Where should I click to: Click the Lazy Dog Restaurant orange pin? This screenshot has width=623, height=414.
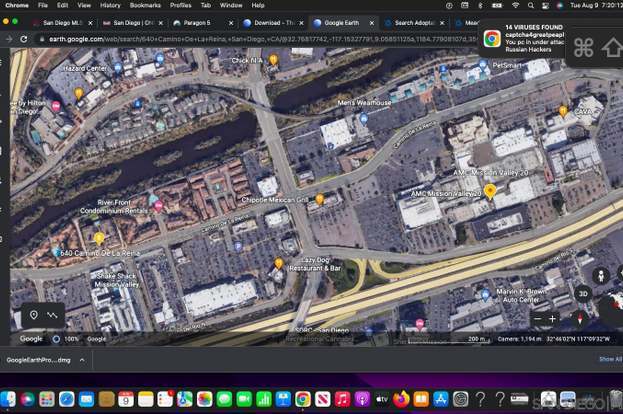coord(279,263)
